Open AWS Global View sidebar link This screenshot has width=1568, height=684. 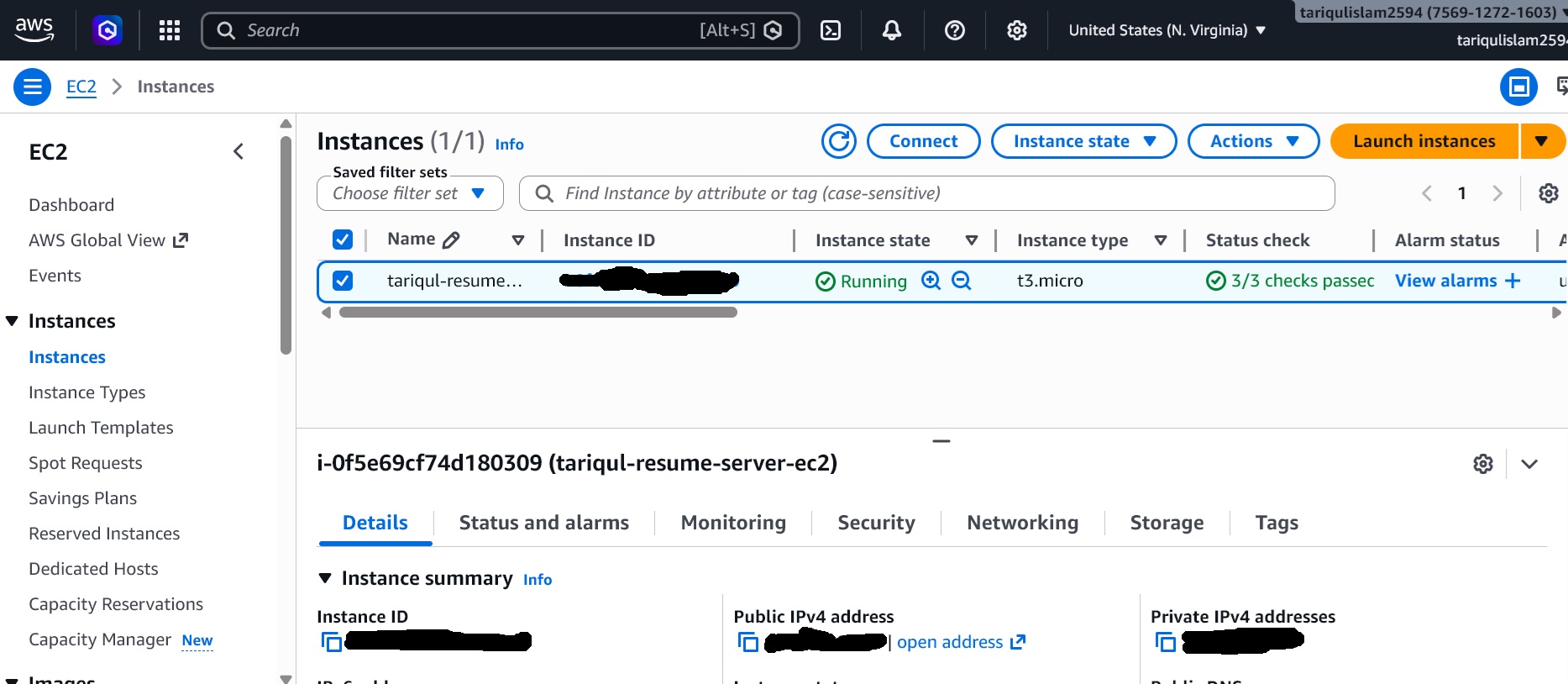click(108, 240)
